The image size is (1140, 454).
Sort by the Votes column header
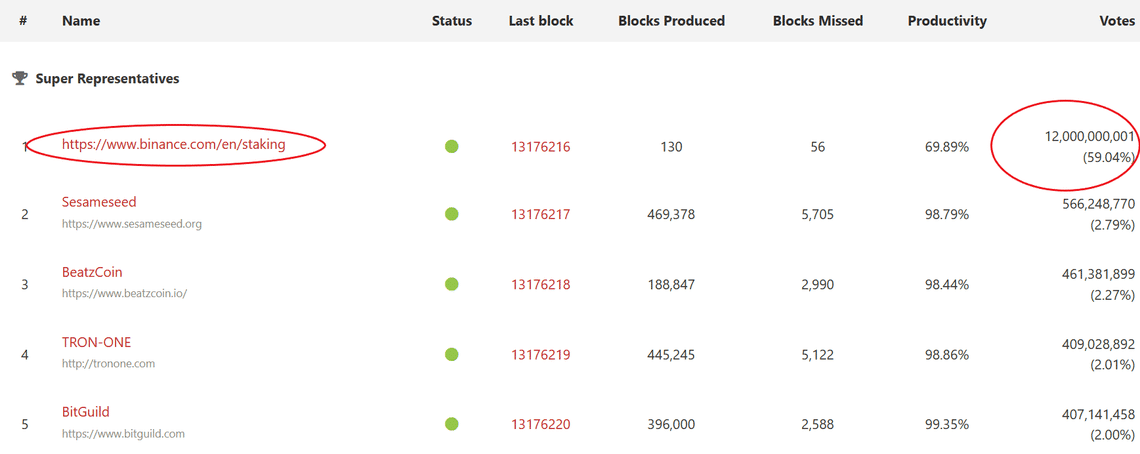pyautogui.click(x=1116, y=20)
